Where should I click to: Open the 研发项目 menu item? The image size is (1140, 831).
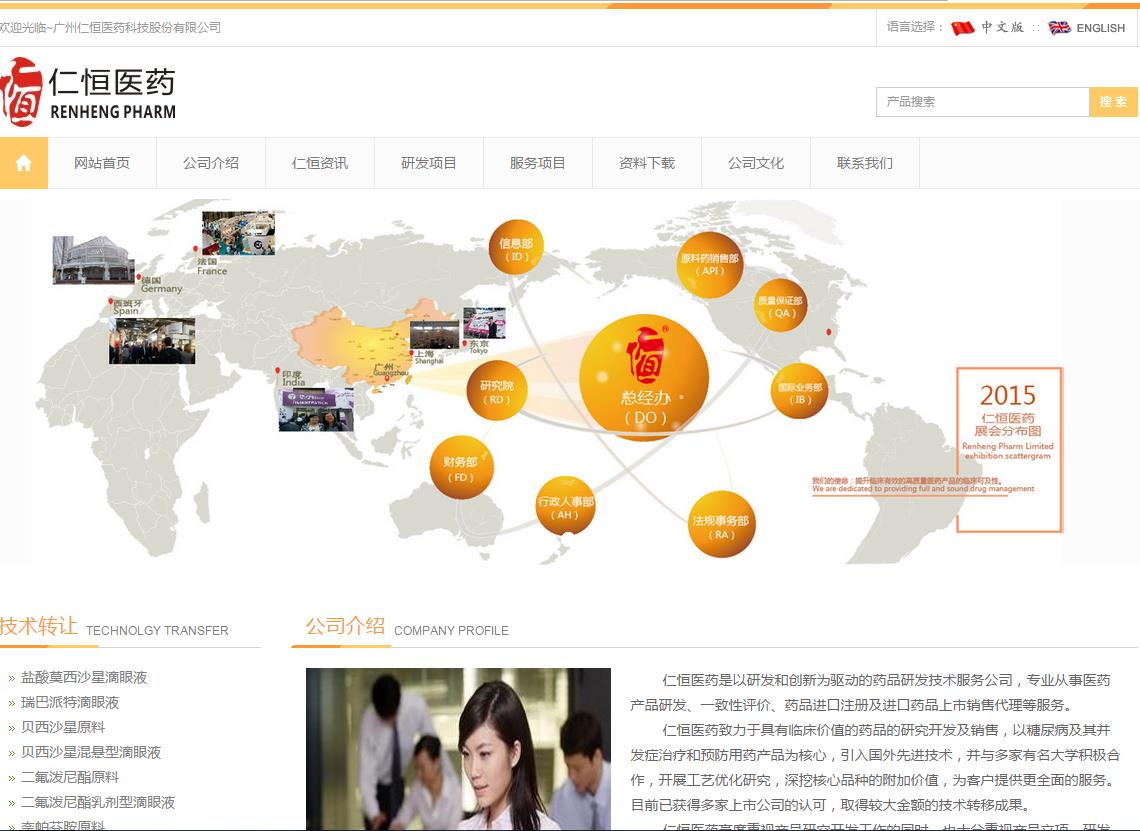pyautogui.click(x=429, y=163)
